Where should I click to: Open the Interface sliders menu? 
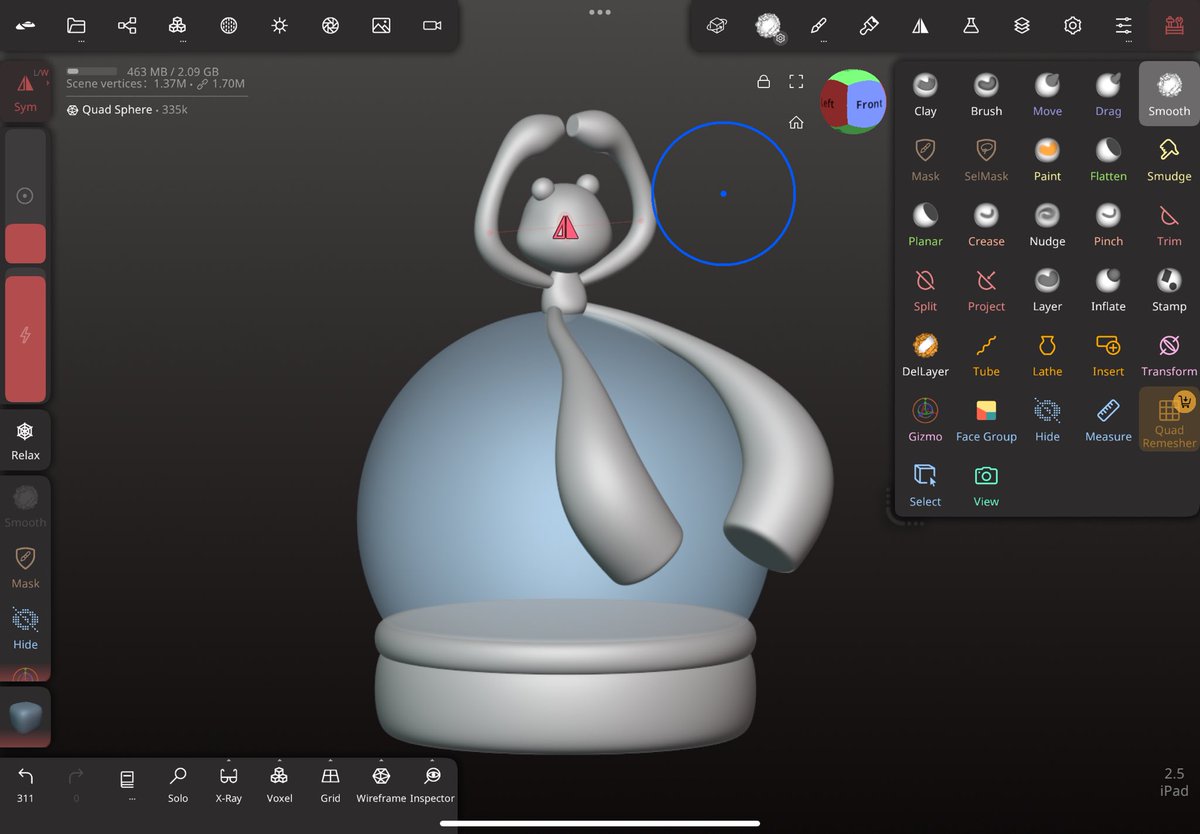click(1124, 26)
